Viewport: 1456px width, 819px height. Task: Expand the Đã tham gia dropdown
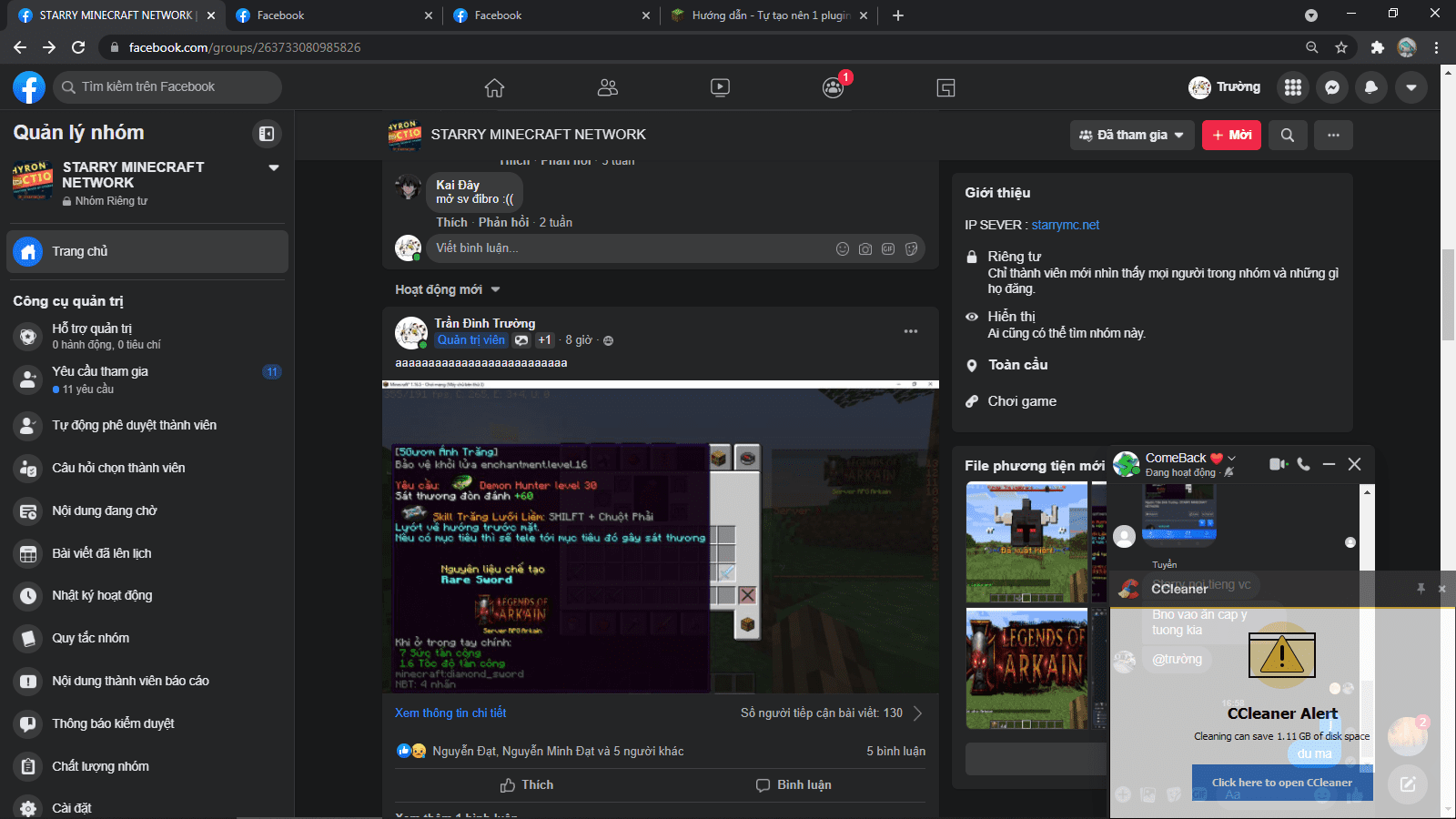click(1132, 135)
